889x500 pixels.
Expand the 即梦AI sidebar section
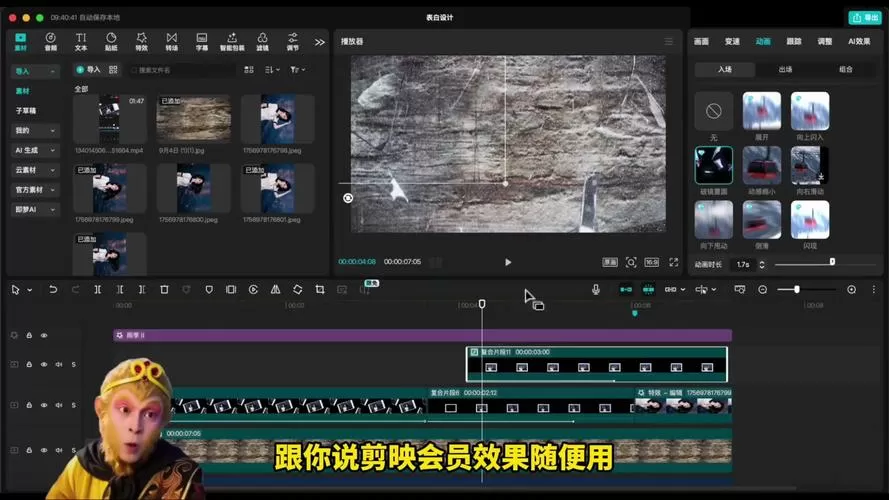[52, 210]
